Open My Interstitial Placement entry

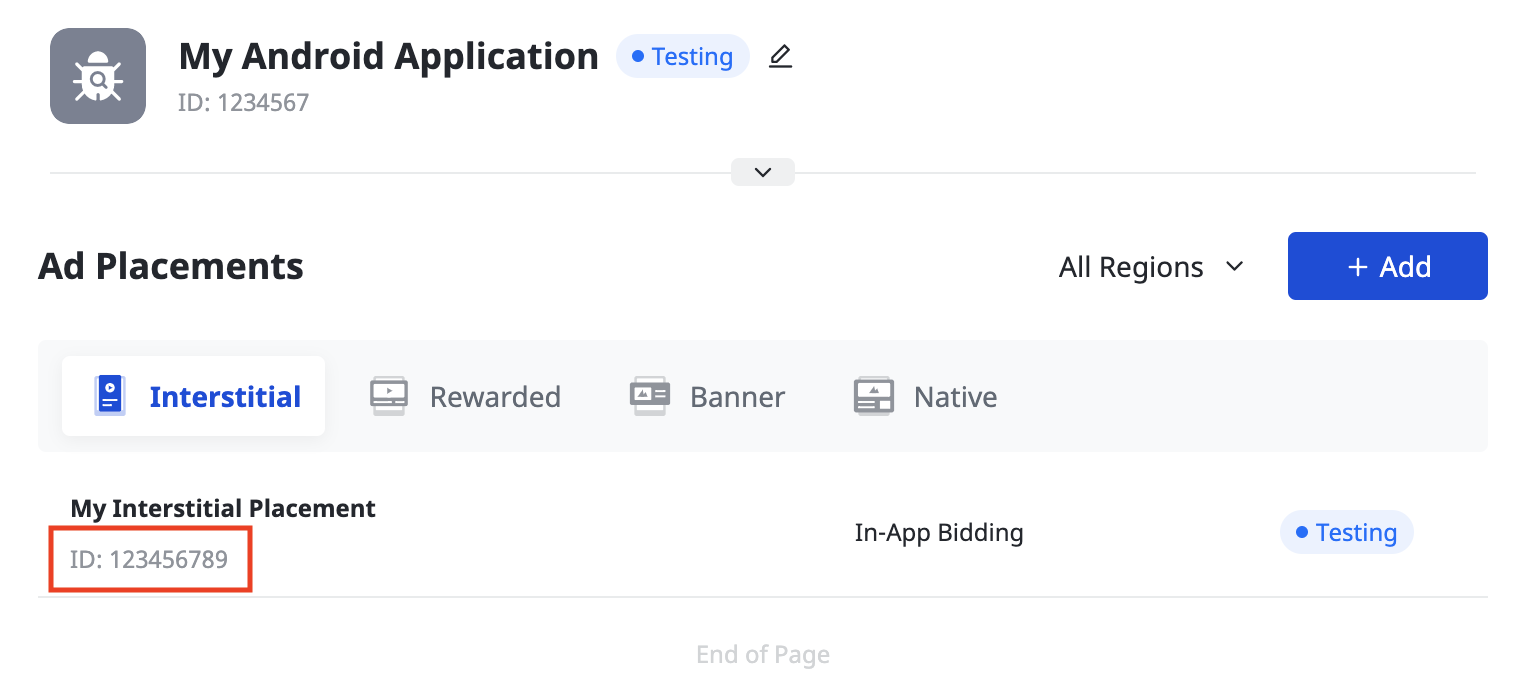(223, 508)
